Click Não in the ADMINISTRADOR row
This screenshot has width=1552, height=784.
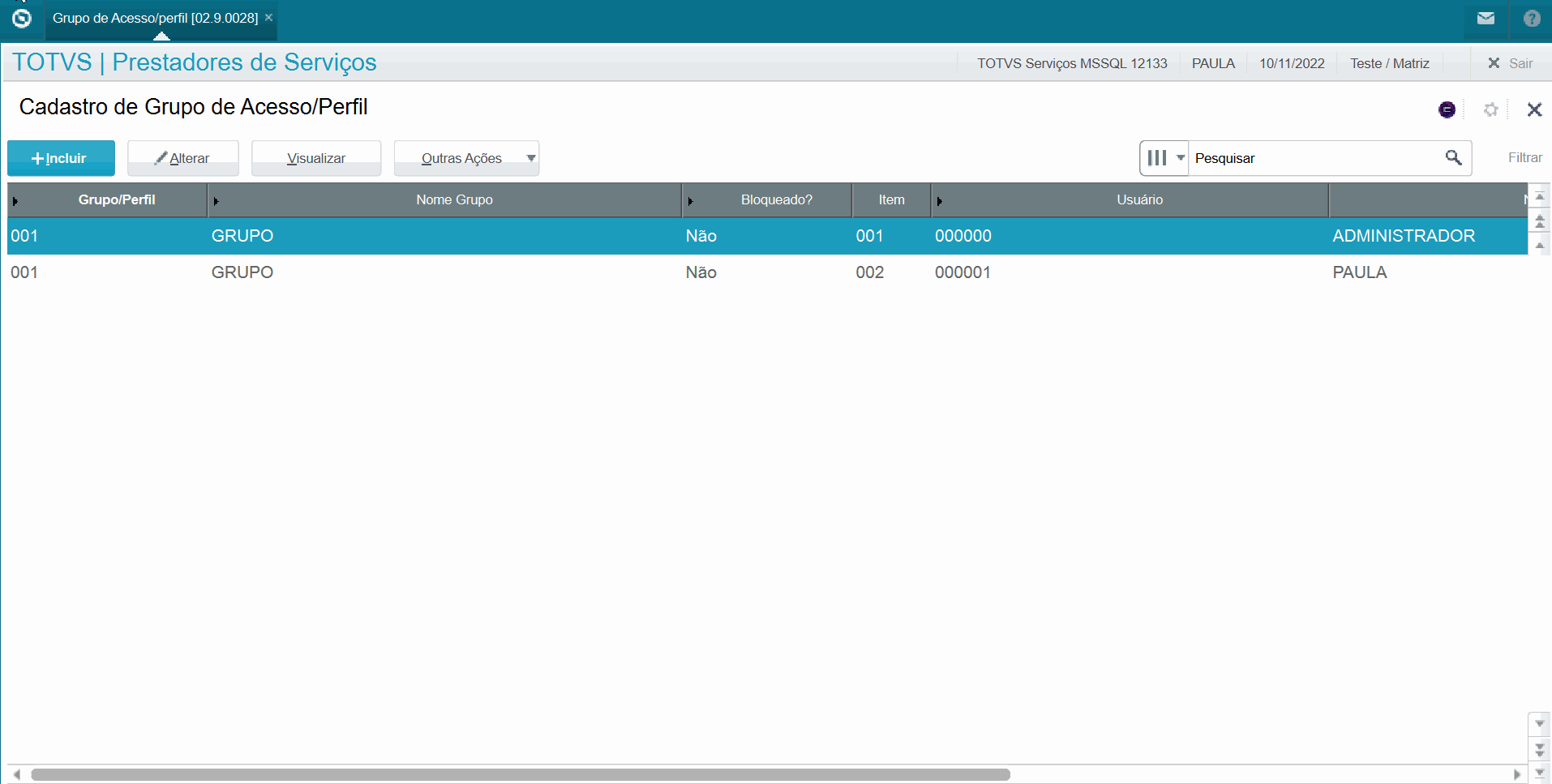click(x=701, y=236)
